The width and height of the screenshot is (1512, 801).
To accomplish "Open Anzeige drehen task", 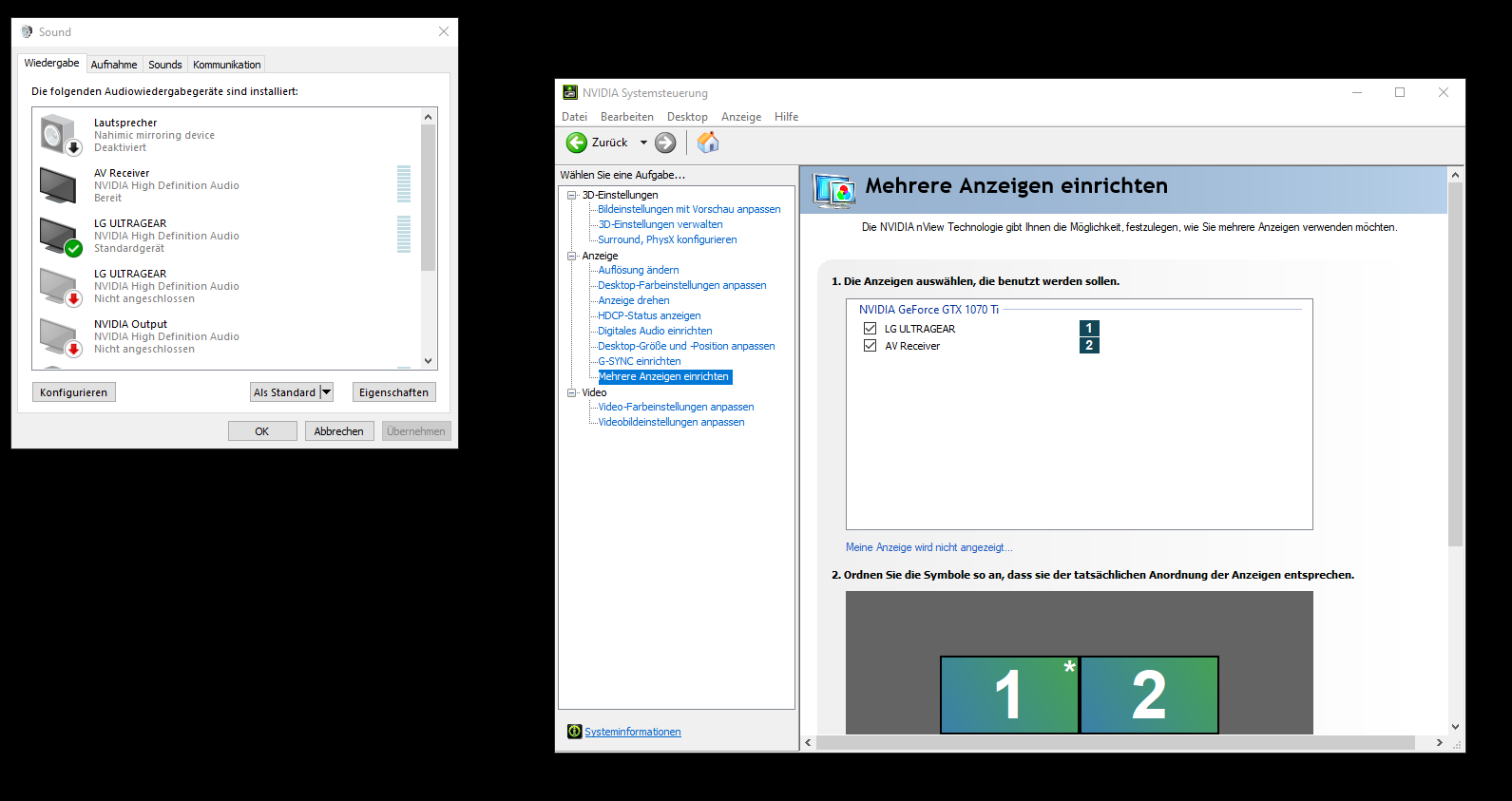I will coord(634,300).
